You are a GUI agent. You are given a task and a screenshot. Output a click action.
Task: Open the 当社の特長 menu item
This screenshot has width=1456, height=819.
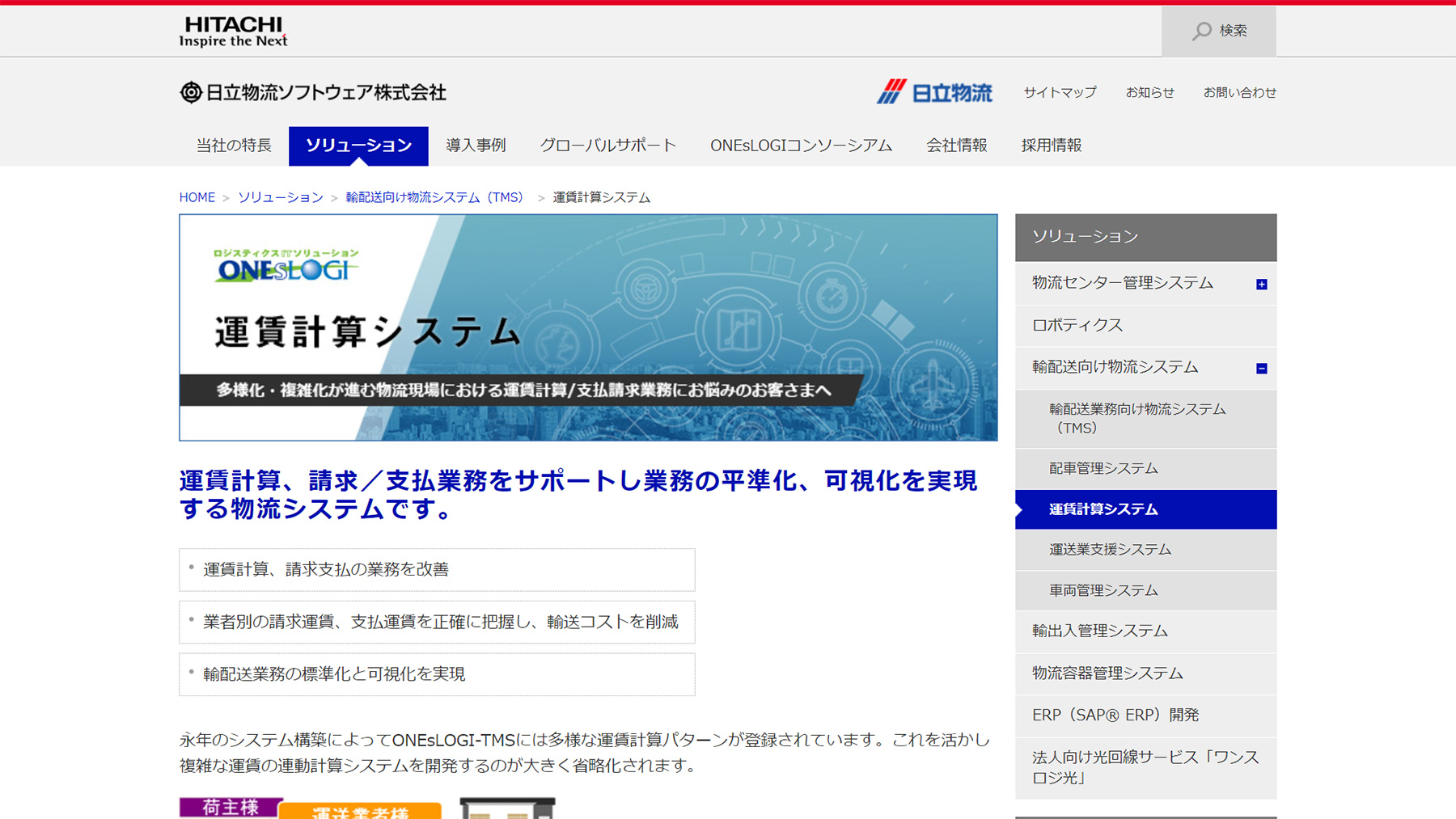[234, 146]
